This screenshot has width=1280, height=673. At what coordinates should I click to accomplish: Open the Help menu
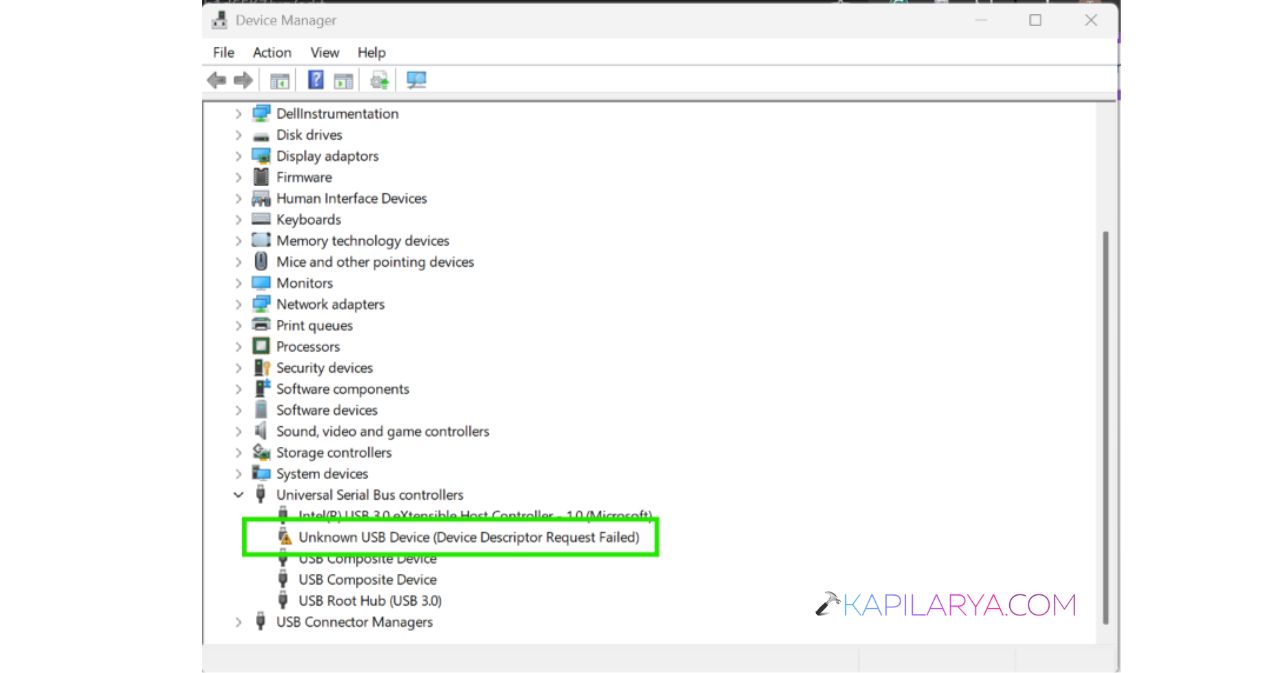pos(371,52)
